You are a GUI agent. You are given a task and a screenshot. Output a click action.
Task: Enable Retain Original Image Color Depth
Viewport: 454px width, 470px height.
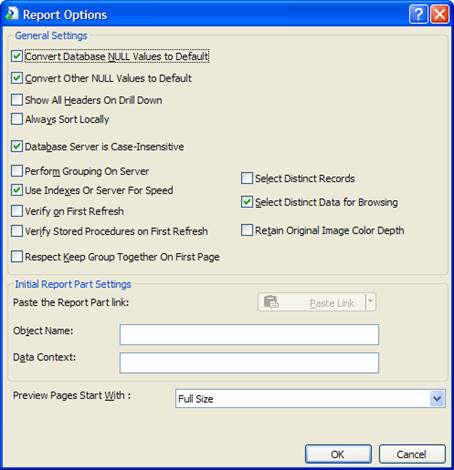(x=247, y=230)
